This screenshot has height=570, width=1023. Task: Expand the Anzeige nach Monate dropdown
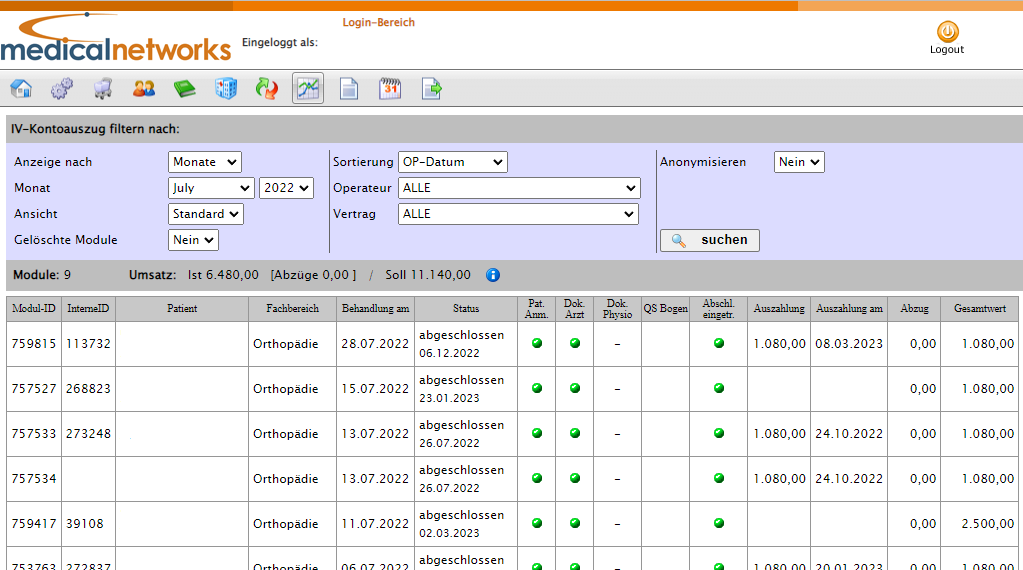pos(205,162)
